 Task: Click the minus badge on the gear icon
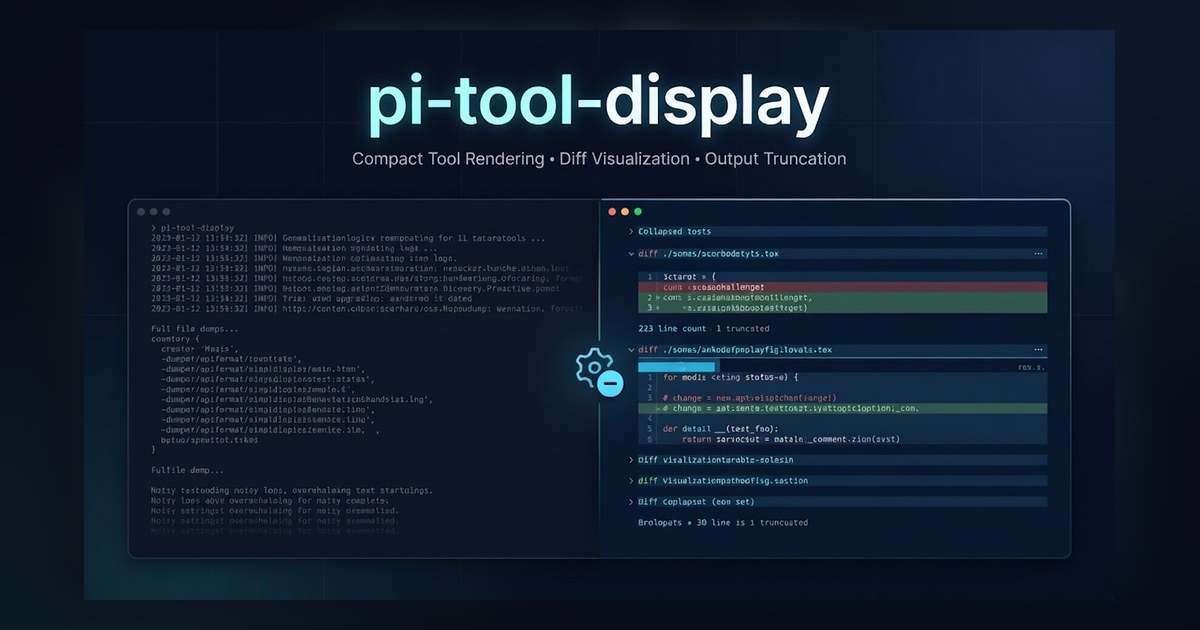611,383
